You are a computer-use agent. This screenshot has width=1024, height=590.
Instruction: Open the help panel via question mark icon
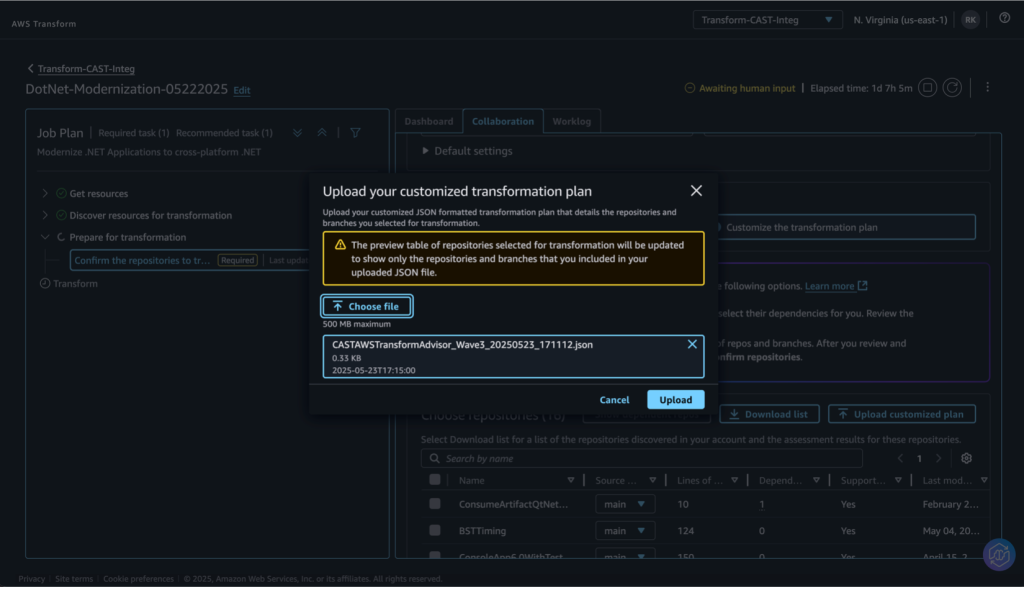coord(1004,18)
